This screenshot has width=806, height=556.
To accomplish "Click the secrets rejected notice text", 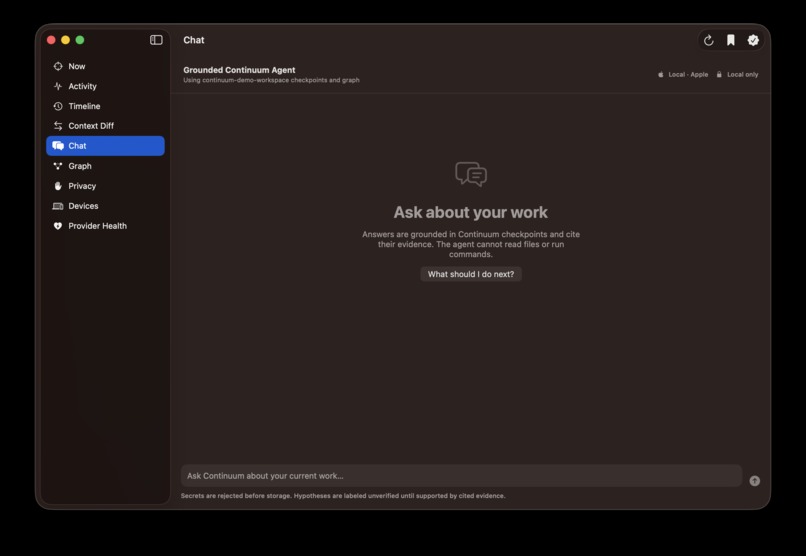I will coord(343,496).
